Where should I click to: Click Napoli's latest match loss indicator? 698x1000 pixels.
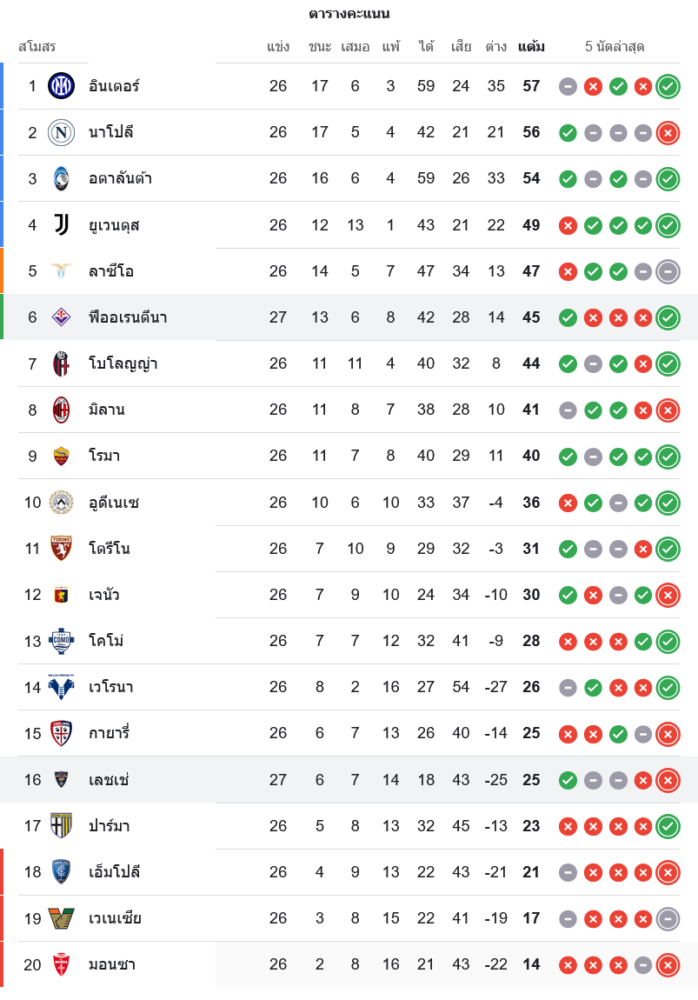pyautogui.click(x=668, y=132)
